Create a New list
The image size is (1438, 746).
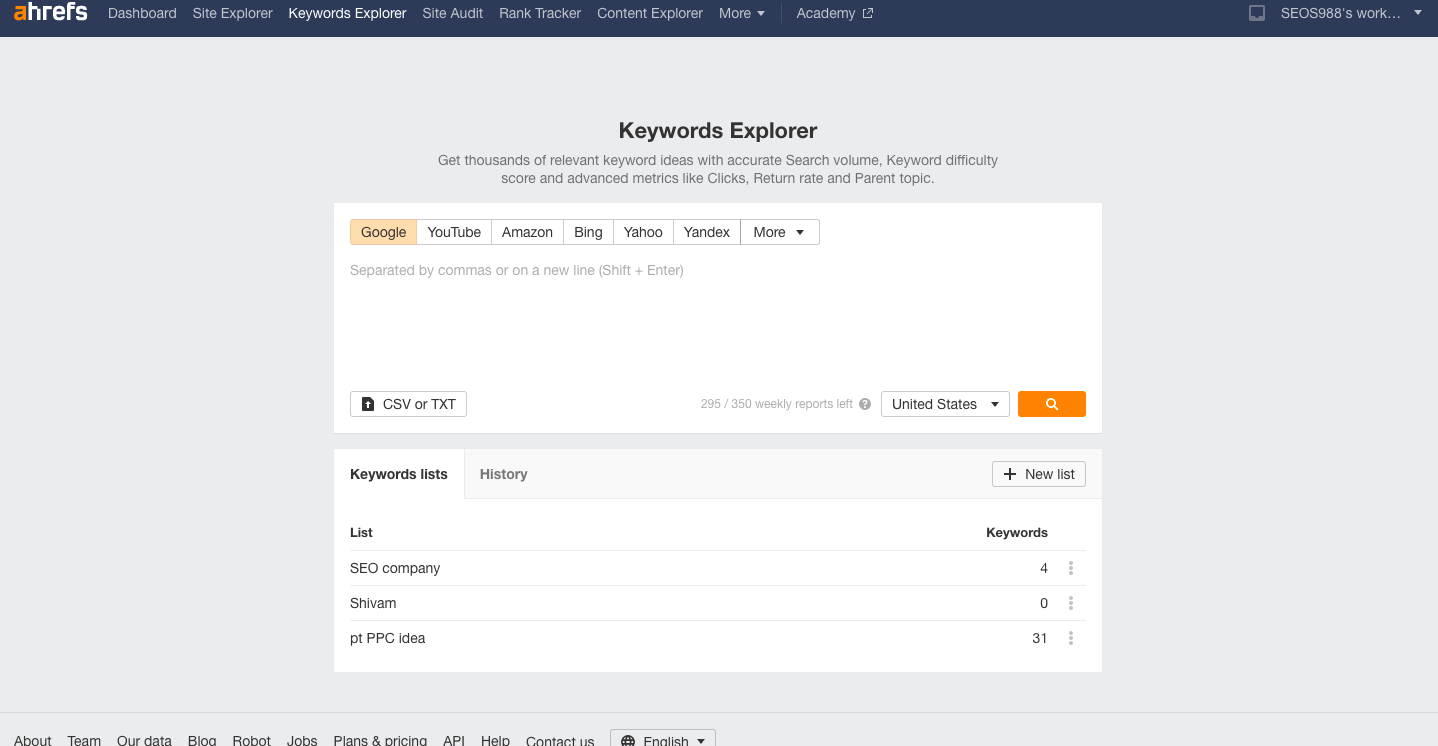coord(1039,474)
